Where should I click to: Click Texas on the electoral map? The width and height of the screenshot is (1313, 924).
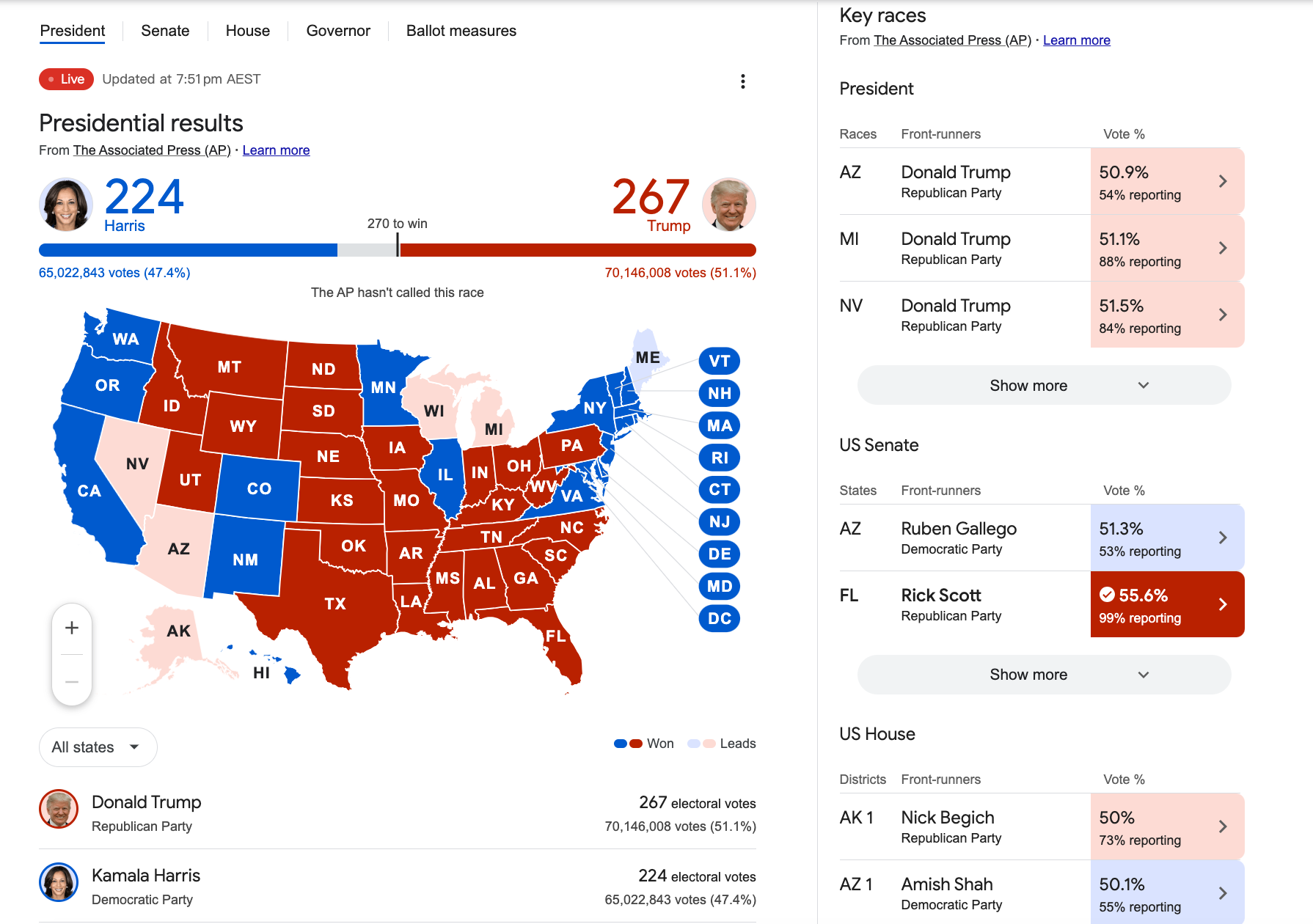pyautogui.click(x=334, y=604)
